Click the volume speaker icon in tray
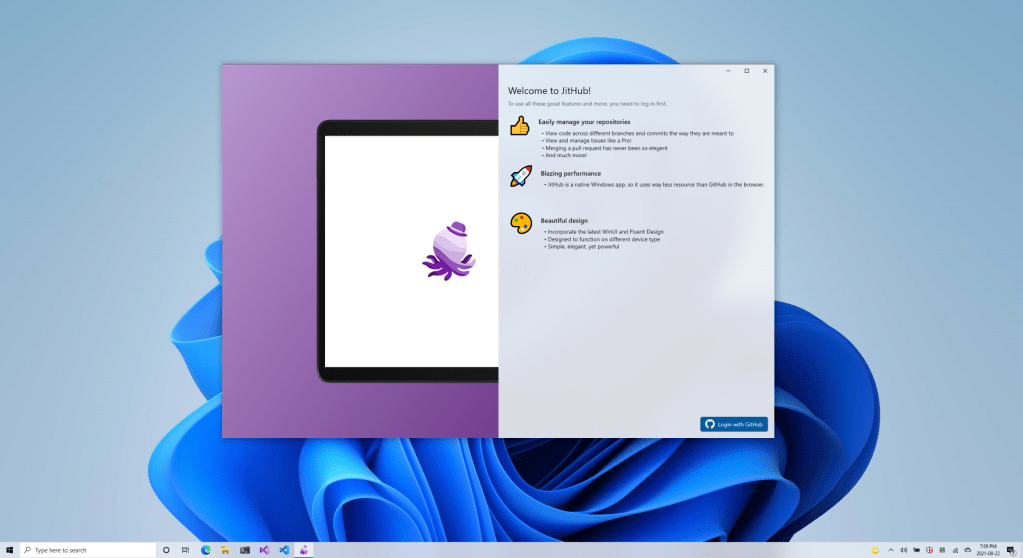 904,550
